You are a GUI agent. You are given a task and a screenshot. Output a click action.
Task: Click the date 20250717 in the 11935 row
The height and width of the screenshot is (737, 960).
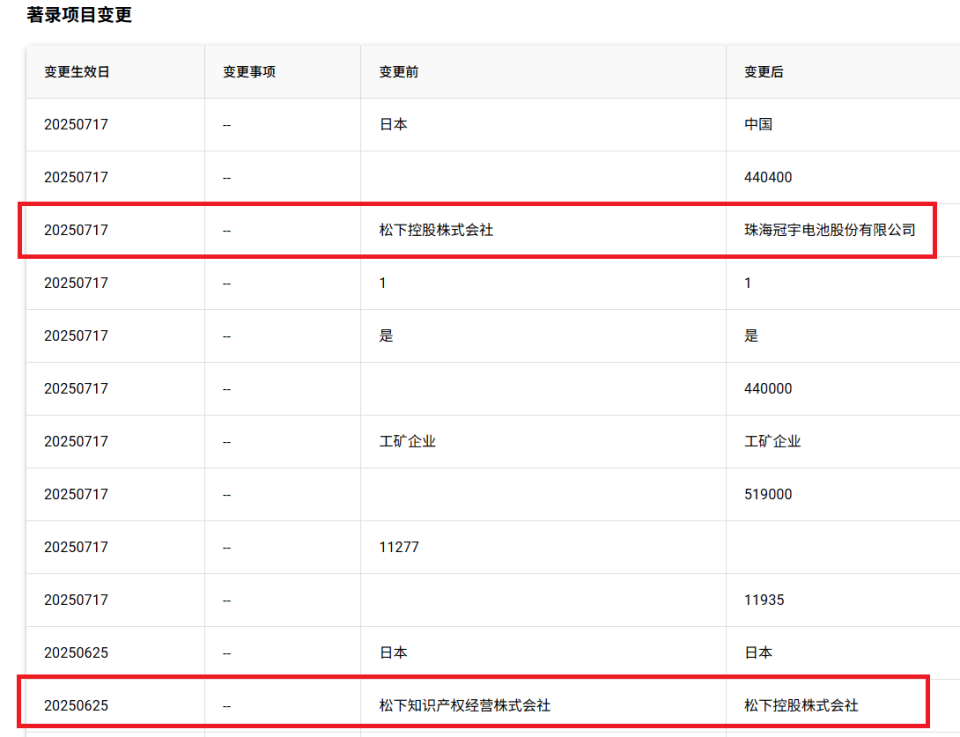coord(76,600)
